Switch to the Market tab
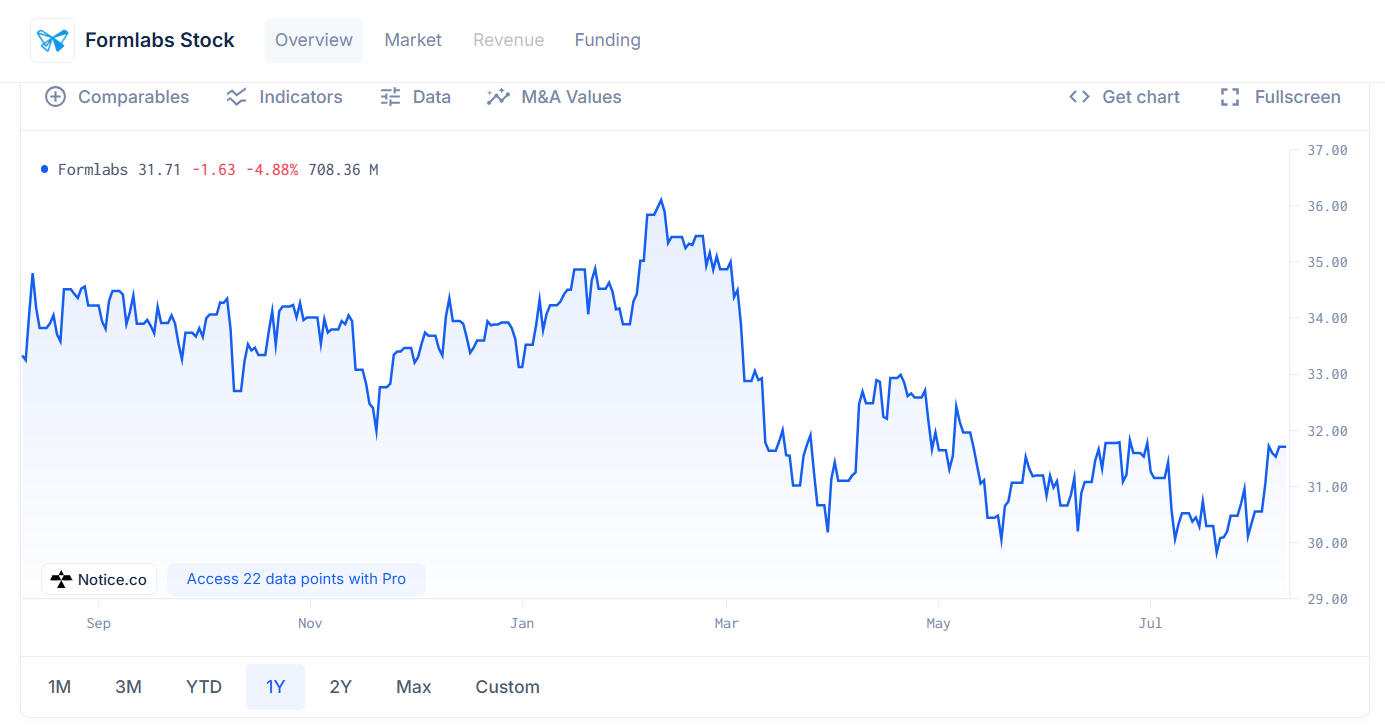The height and width of the screenshot is (728, 1385). point(413,40)
